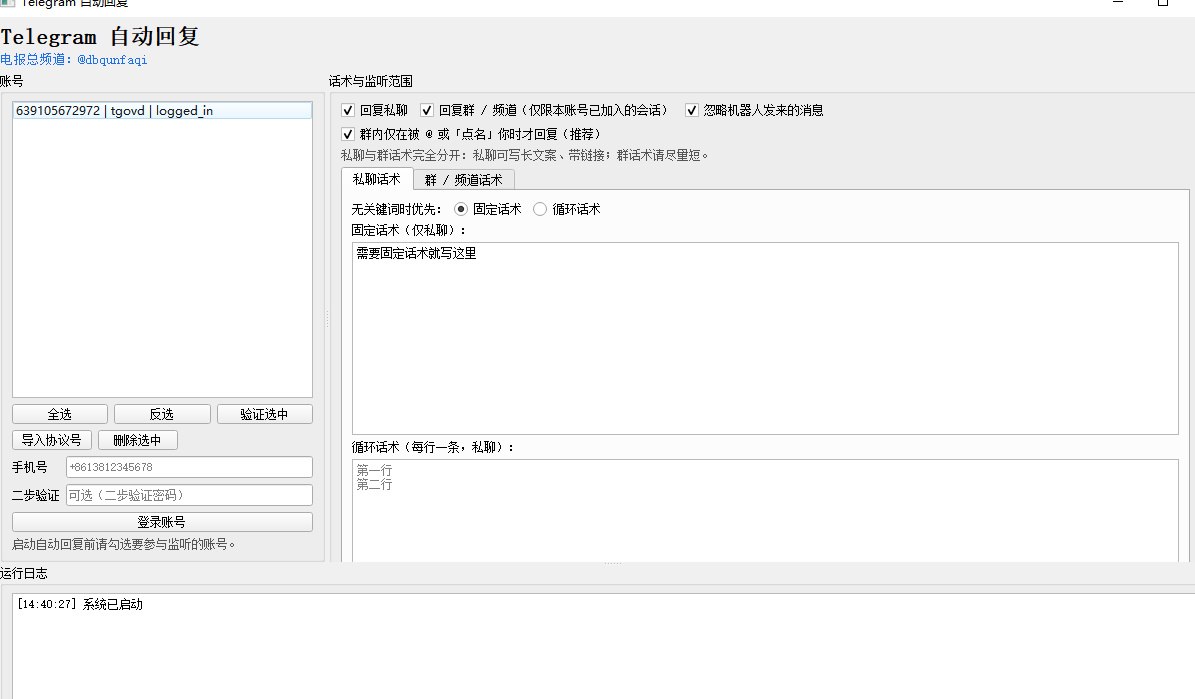The height and width of the screenshot is (699, 1195).
Task: Click 验证选中 to verify accounts
Action: tap(264, 414)
